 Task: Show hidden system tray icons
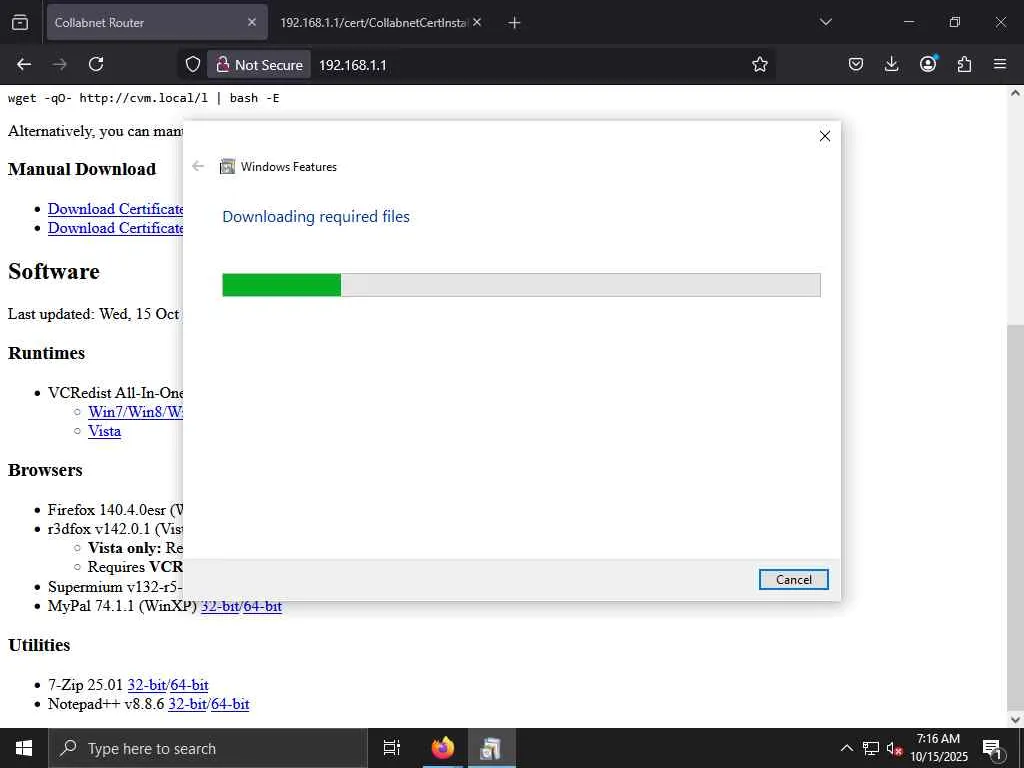(846, 748)
